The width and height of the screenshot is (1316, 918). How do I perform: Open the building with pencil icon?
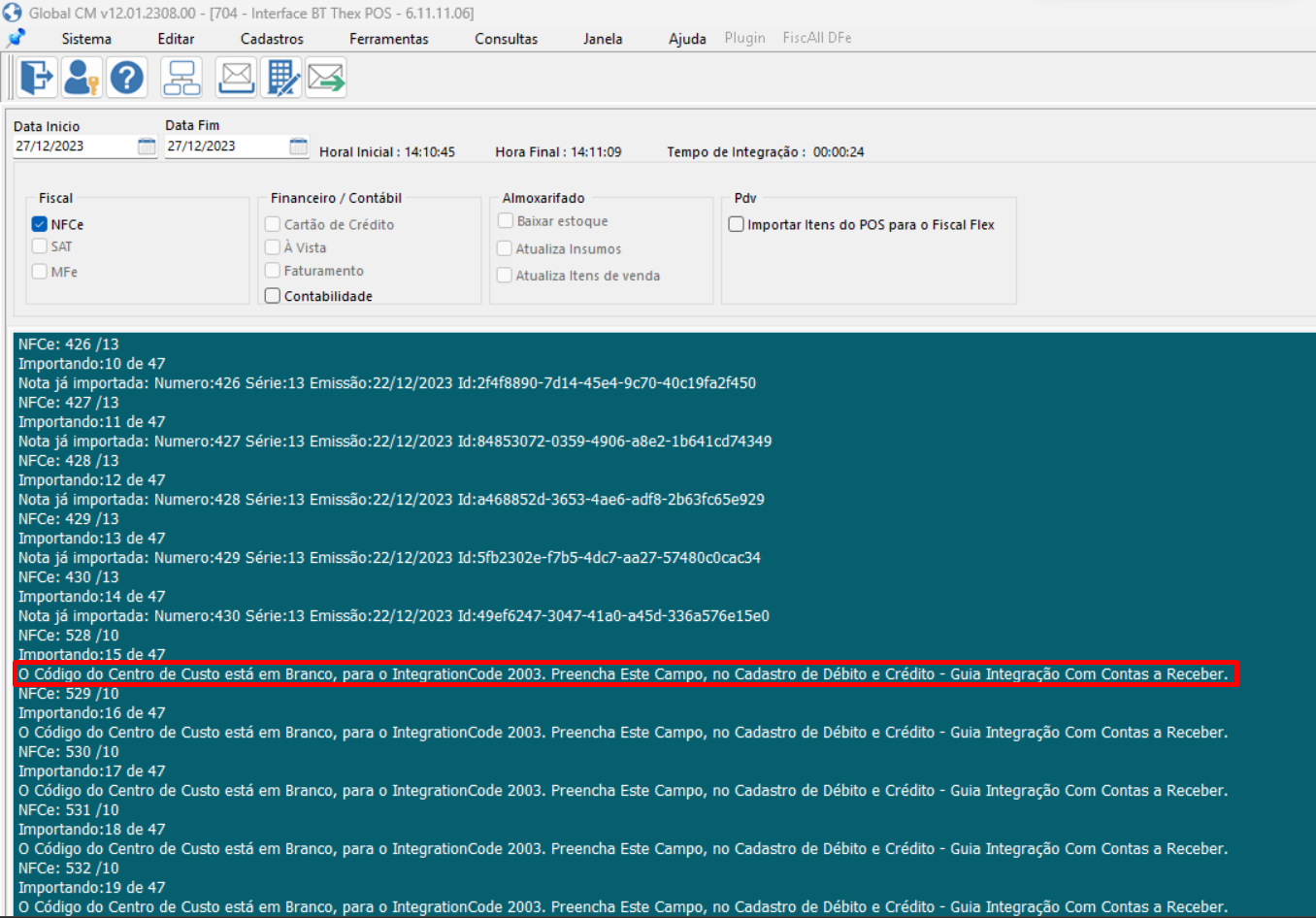282,77
